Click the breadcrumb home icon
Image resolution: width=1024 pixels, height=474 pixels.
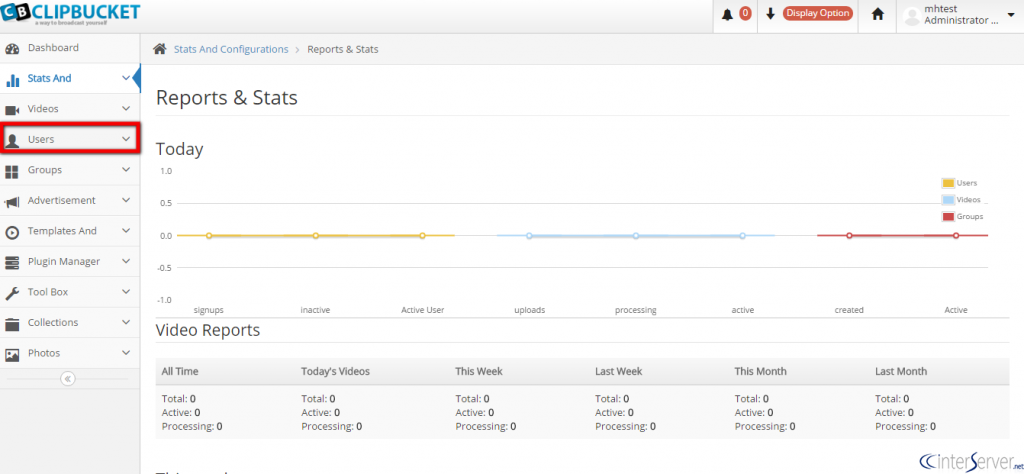pyautogui.click(x=159, y=49)
